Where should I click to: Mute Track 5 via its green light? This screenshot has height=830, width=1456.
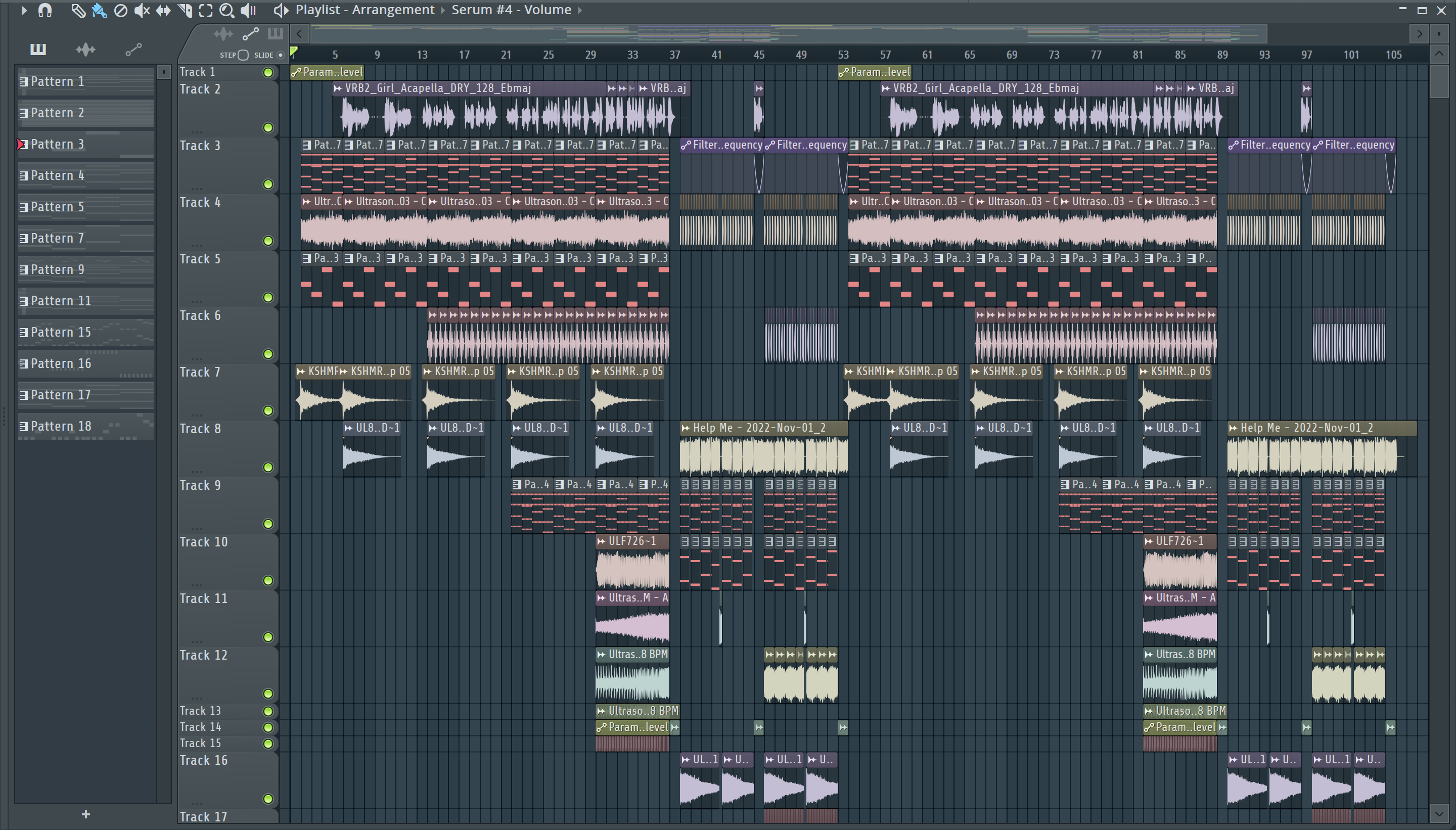click(x=268, y=298)
